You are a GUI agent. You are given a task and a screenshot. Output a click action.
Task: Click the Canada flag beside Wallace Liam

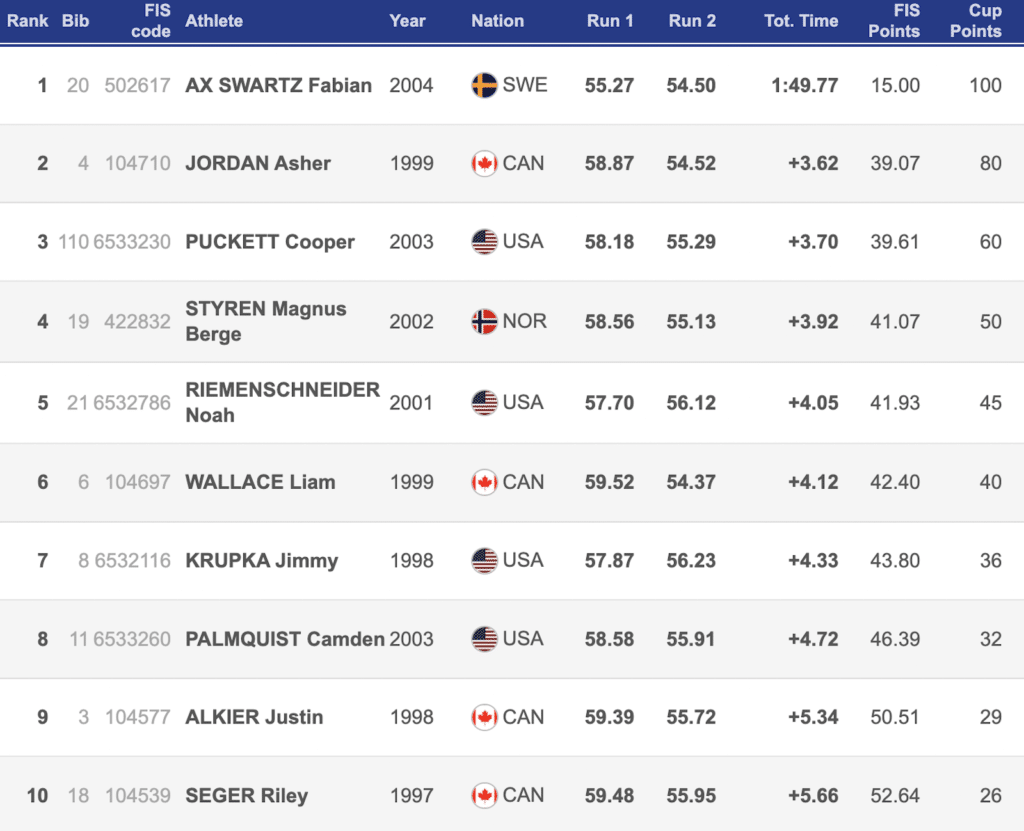(x=484, y=482)
